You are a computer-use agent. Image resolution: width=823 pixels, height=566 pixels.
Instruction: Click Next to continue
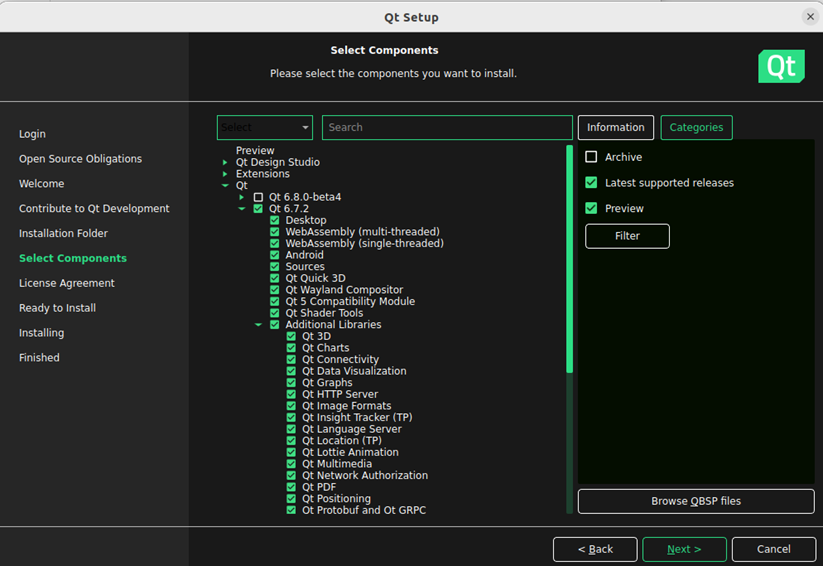(684, 549)
